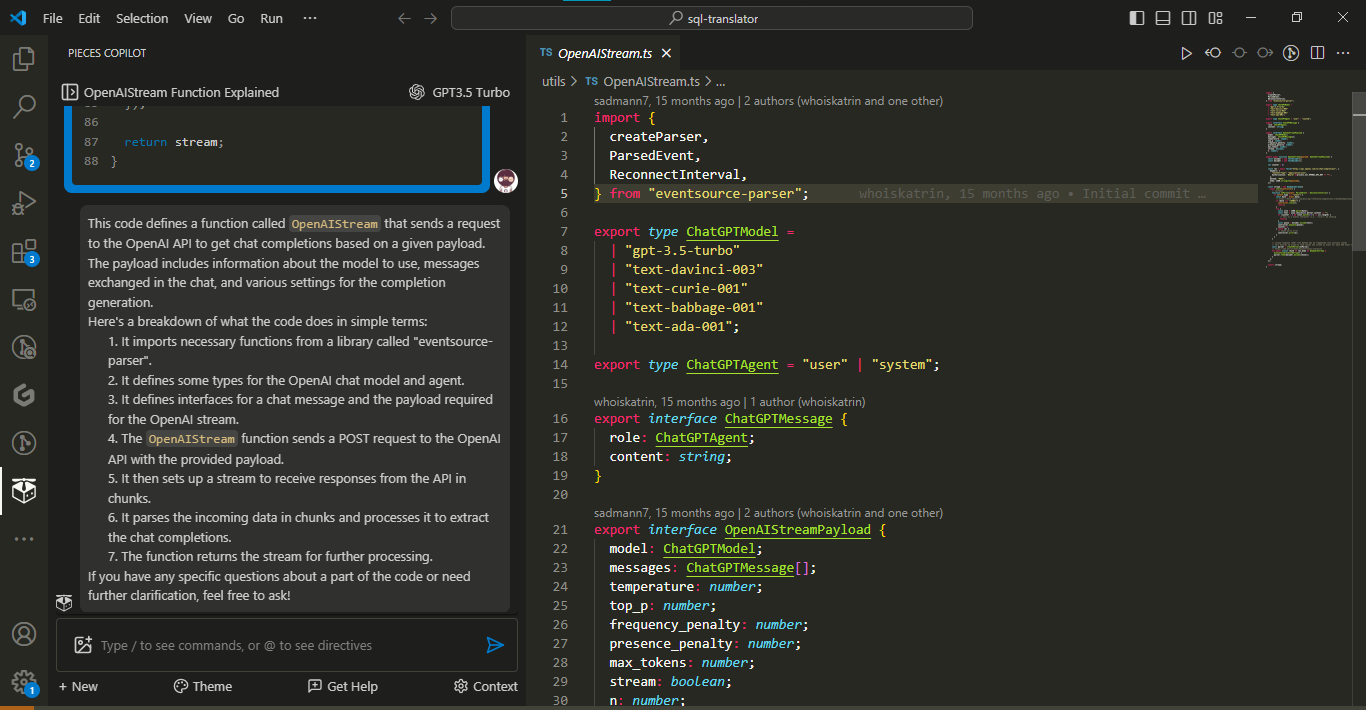Screen dimensions: 1366x710
Task: Click the add attachment icon in chat input
Action: [x=83, y=645]
